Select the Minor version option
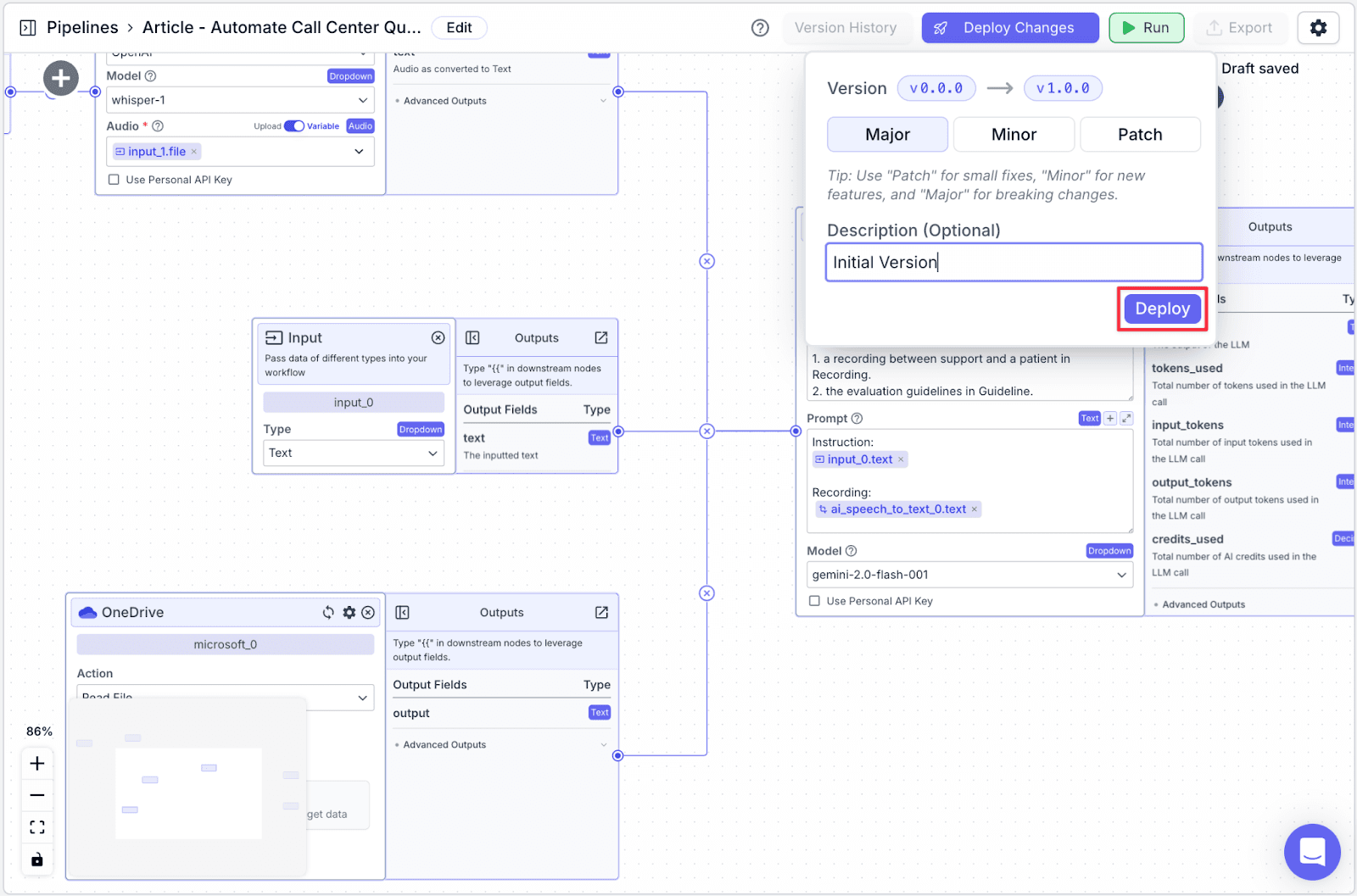 click(x=1014, y=135)
